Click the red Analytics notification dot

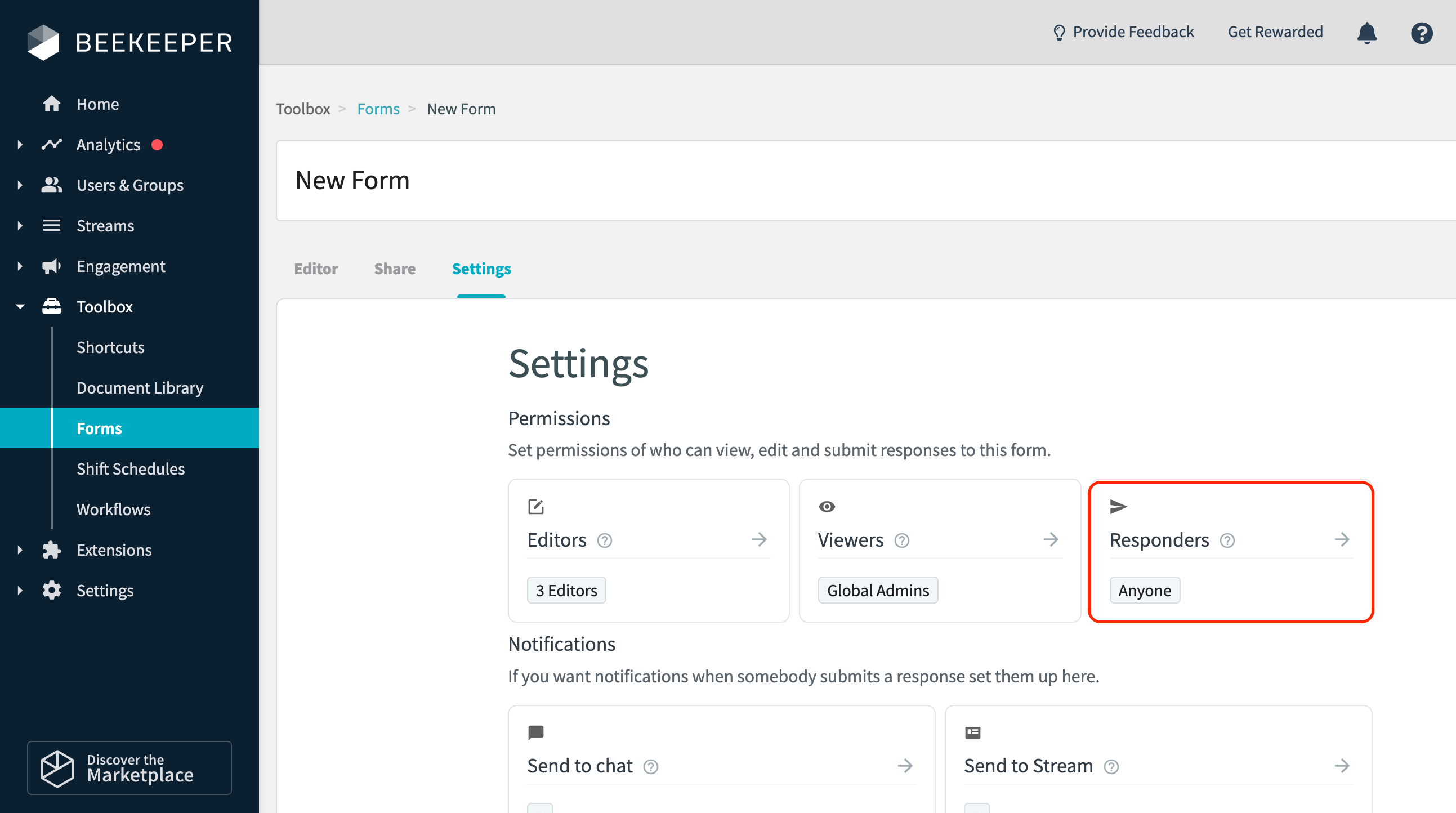pyautogui.click(x=157, y=145)
